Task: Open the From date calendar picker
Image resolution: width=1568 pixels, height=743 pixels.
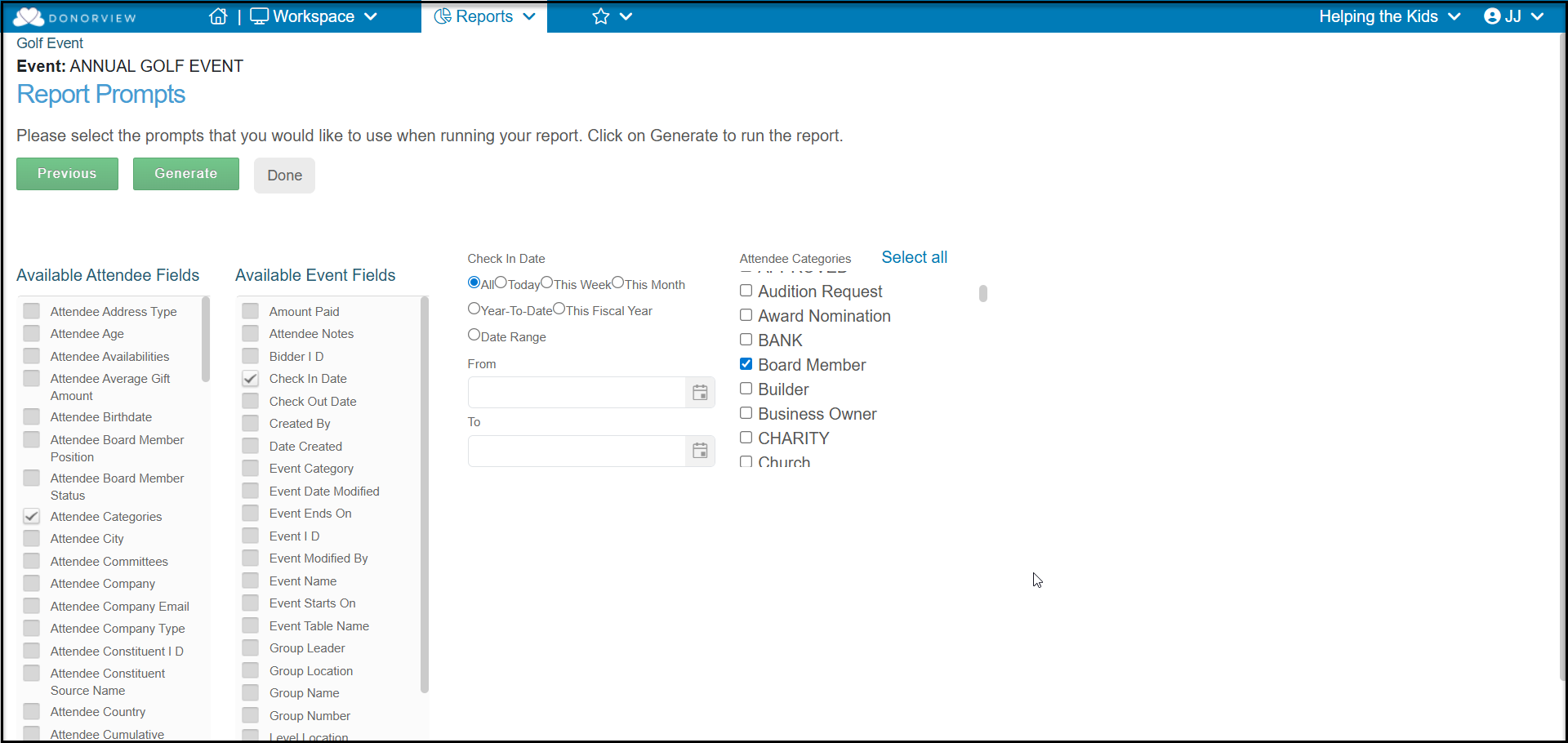Action: pyautogui.click(x=700, y=393)
